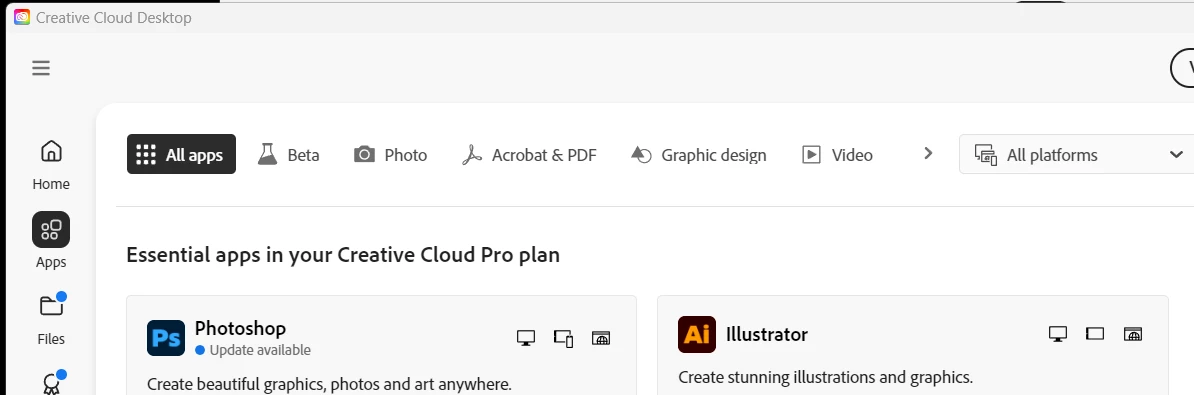Expand the All platforms dropdown
Viewport: 1194px width, 395px height.
pos(1076,154)
